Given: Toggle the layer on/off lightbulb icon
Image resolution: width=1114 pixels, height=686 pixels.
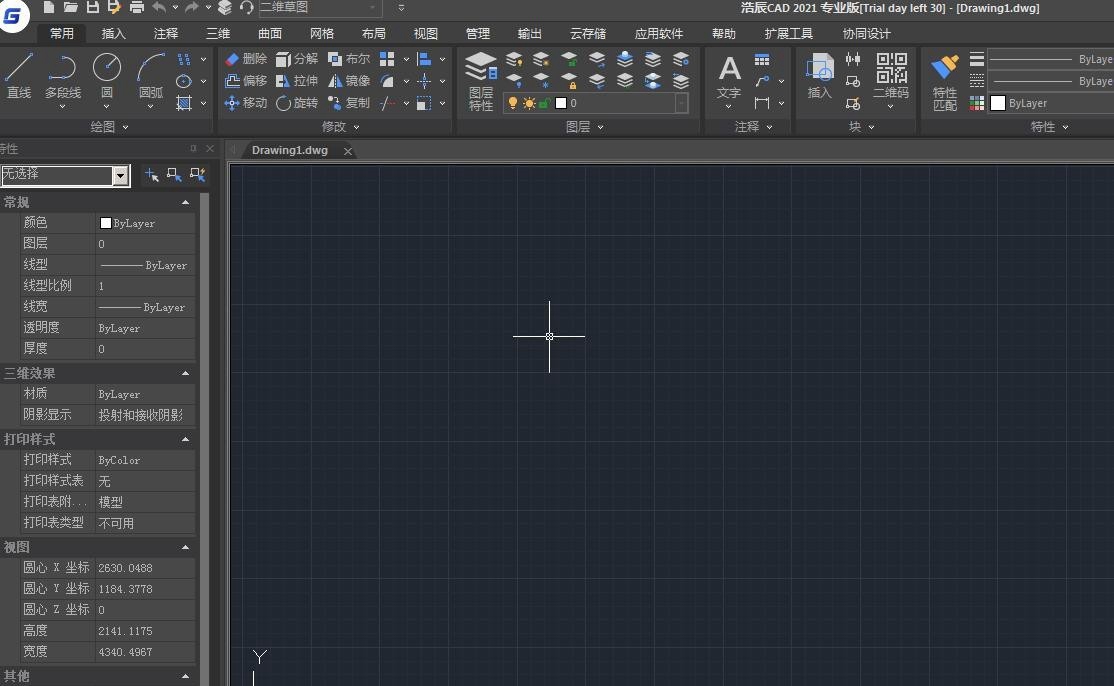Looking at the screenshot, I should click(512, 103).
